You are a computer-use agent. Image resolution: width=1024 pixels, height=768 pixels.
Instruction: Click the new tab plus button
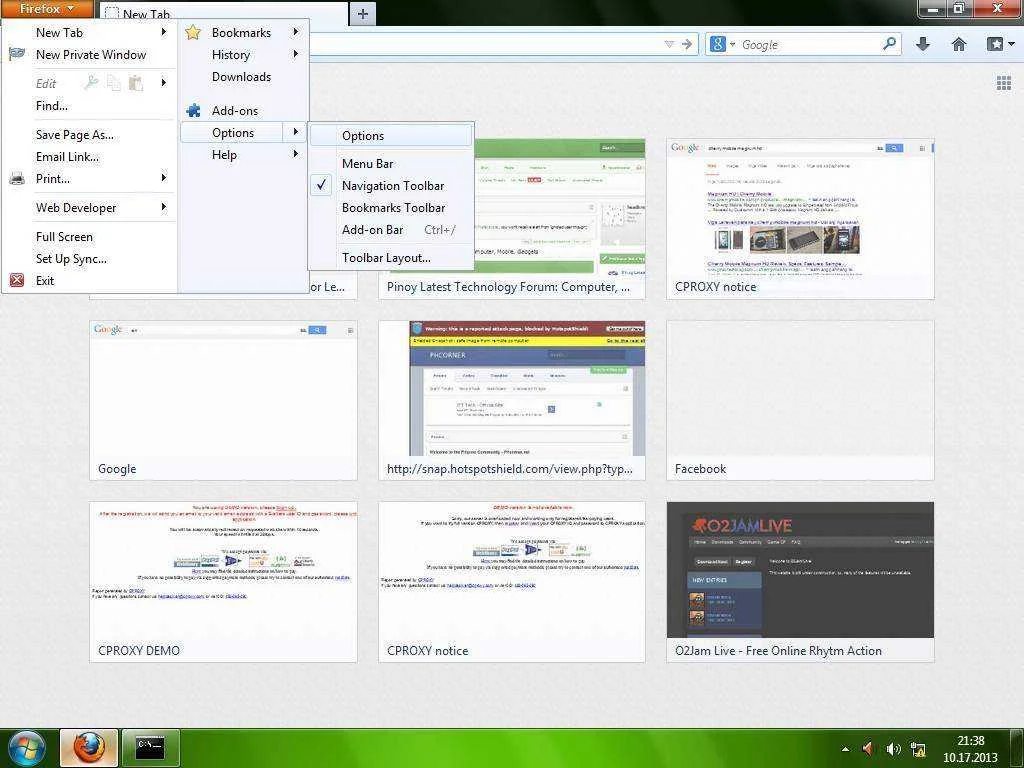coord(362,14)
